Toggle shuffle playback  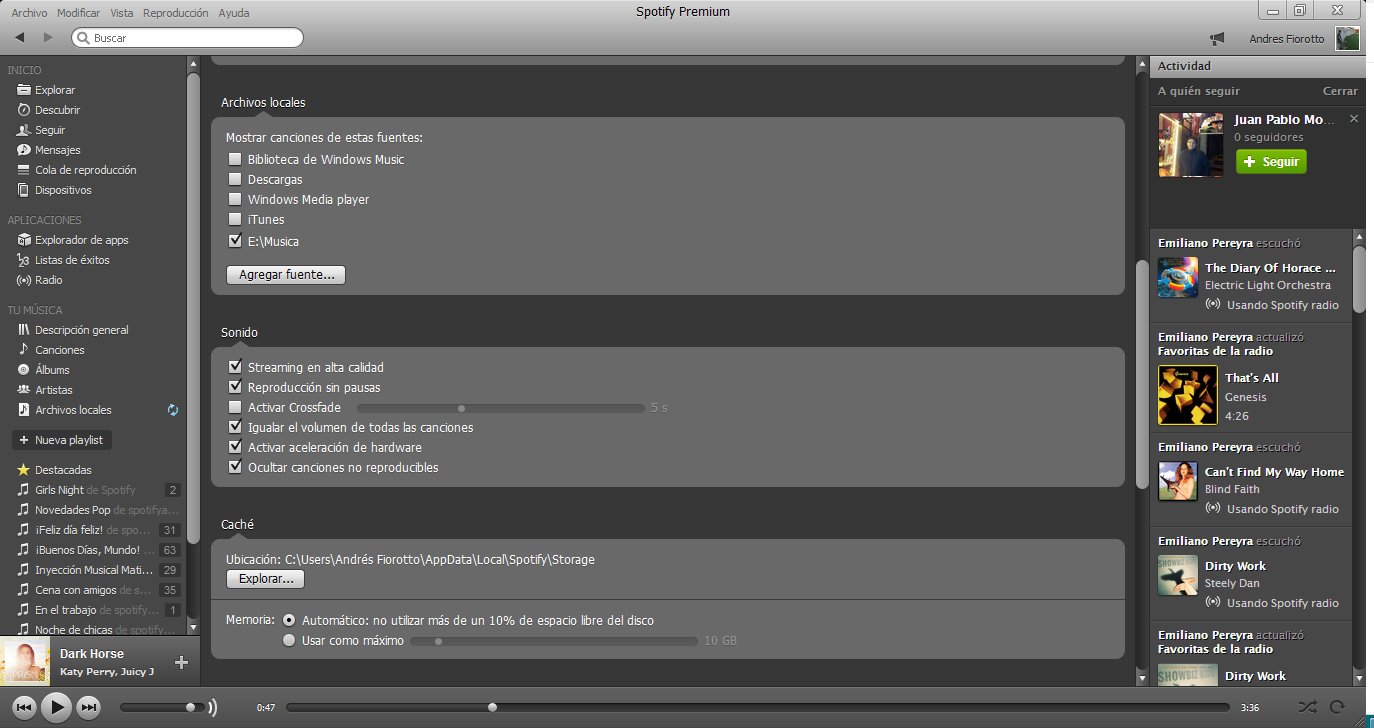(1306, 707)
